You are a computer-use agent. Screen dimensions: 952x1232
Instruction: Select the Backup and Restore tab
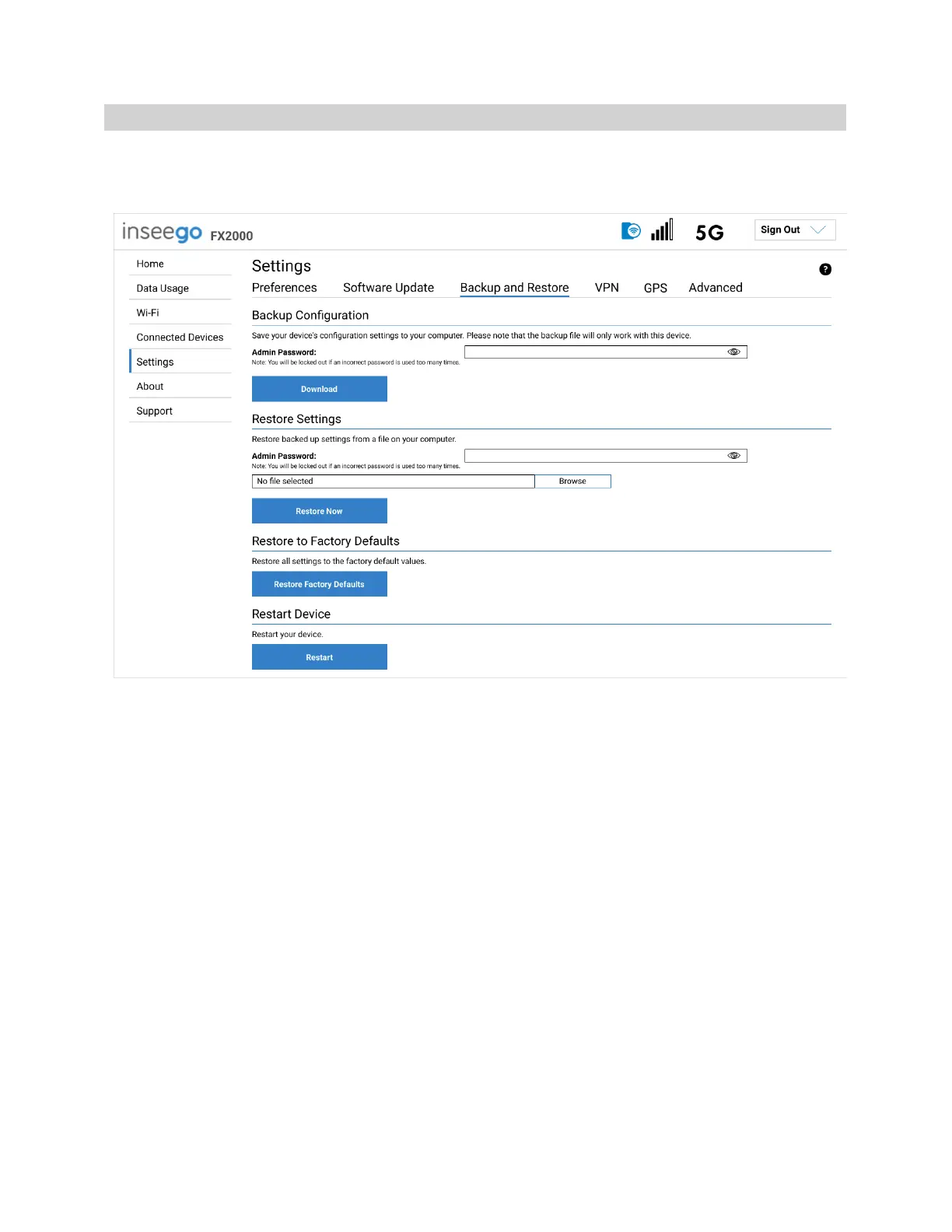tap(515, 288)
